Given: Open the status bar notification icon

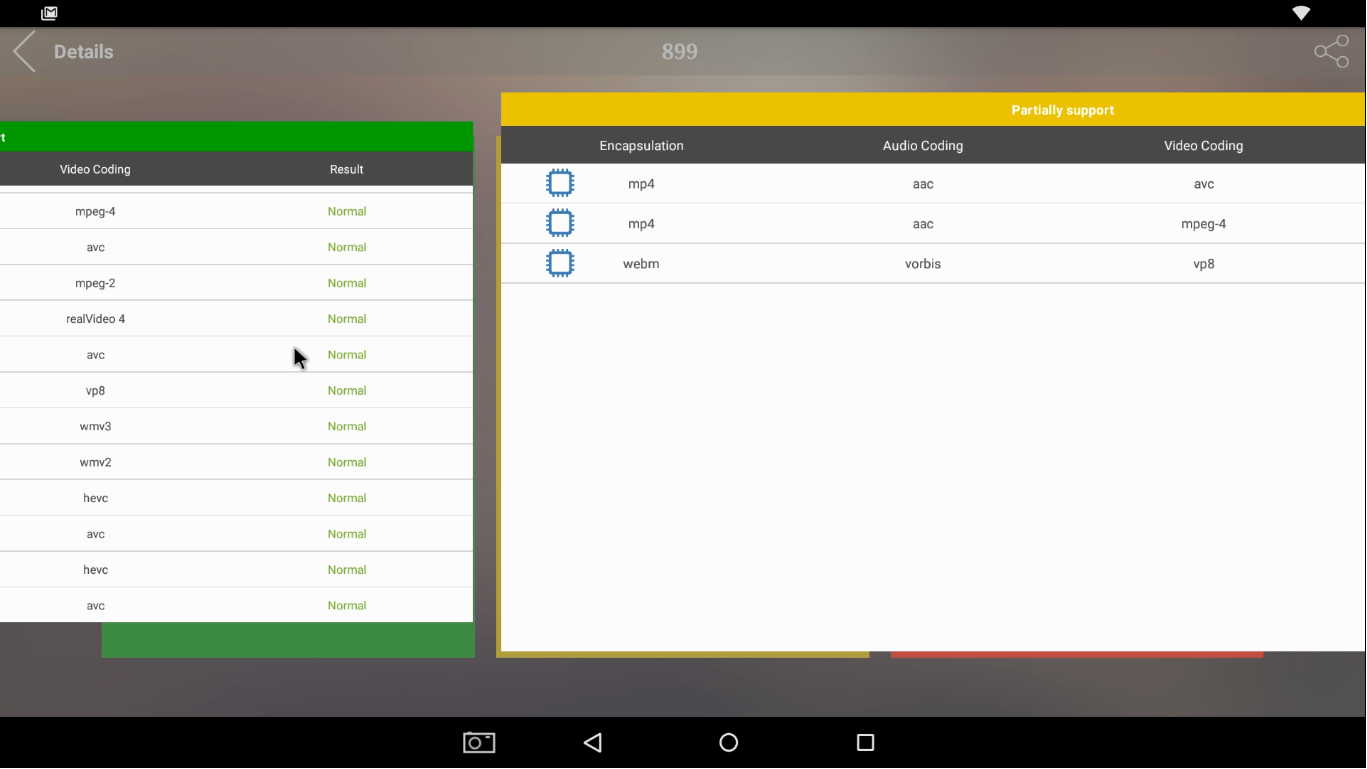Looking at the screenshot, I should pos(49,13).
